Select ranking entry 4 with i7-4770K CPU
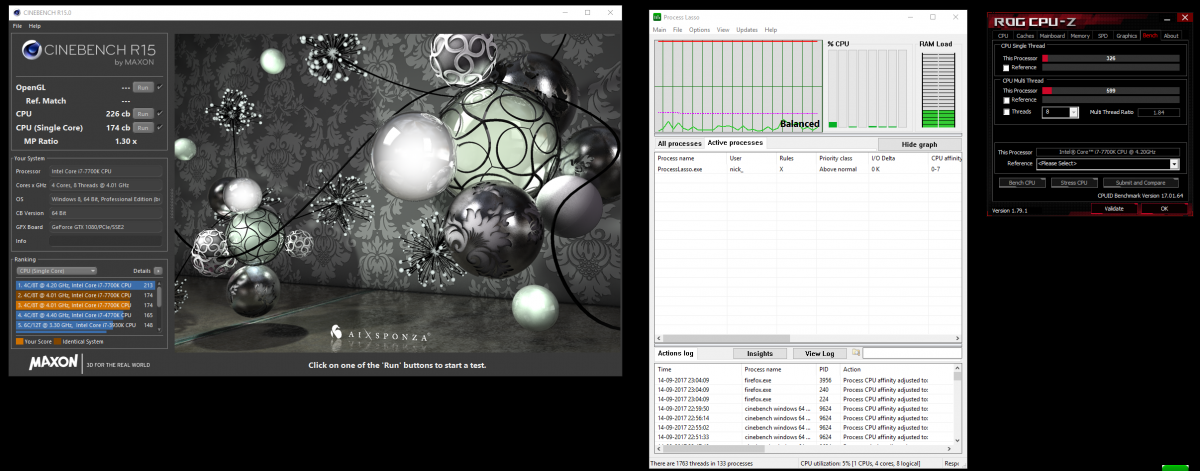The height and width of the screenshot is (471, 1200). (85, 315)
